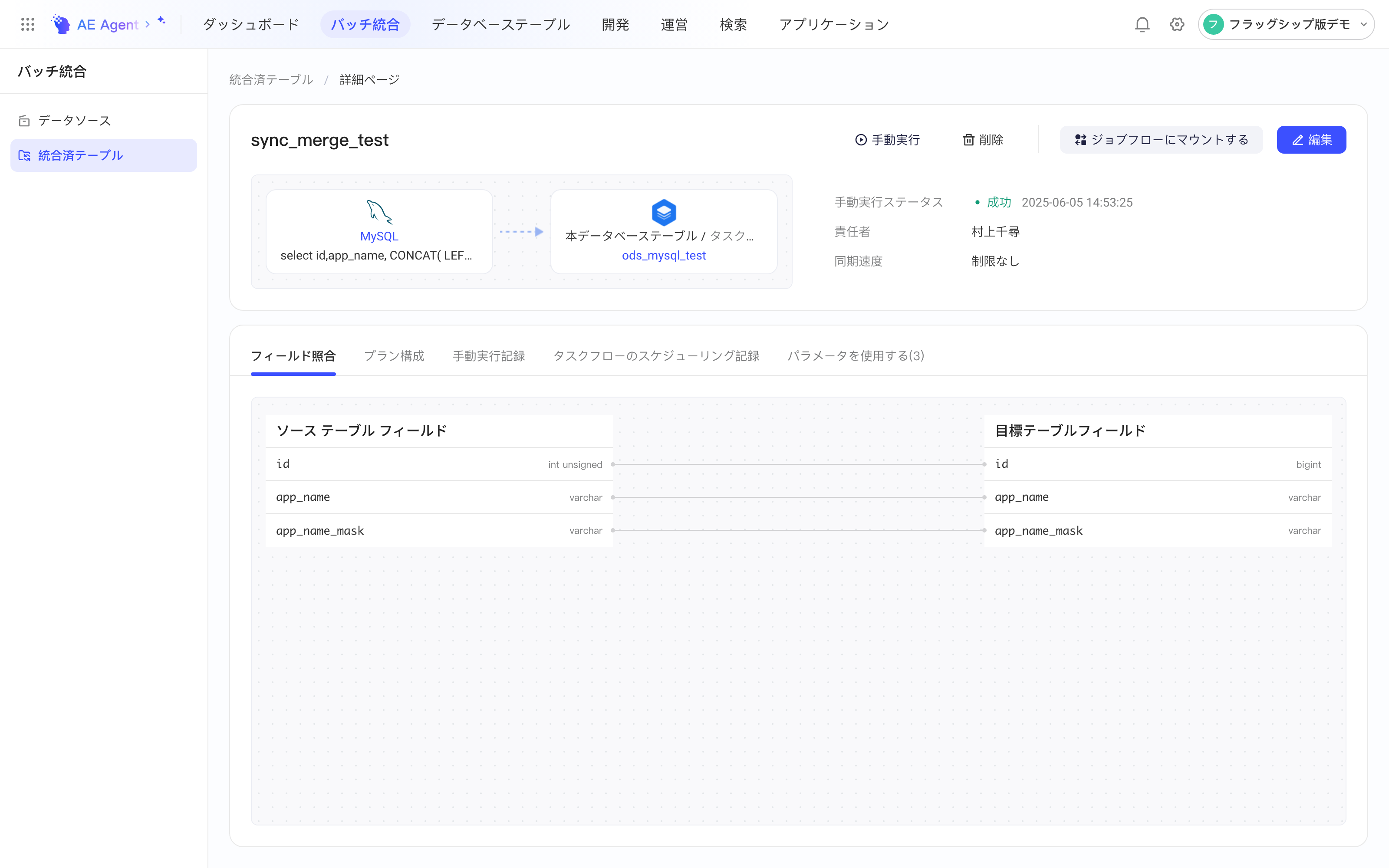This screenshot has width=1389, height=868.
Task: Open the notifications bell
Action: pos(1142,24)
